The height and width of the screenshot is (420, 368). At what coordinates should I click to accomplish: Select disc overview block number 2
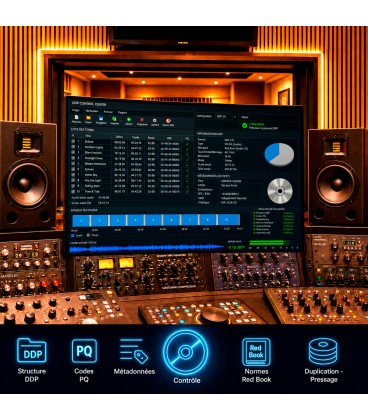[x=99, y=220]
